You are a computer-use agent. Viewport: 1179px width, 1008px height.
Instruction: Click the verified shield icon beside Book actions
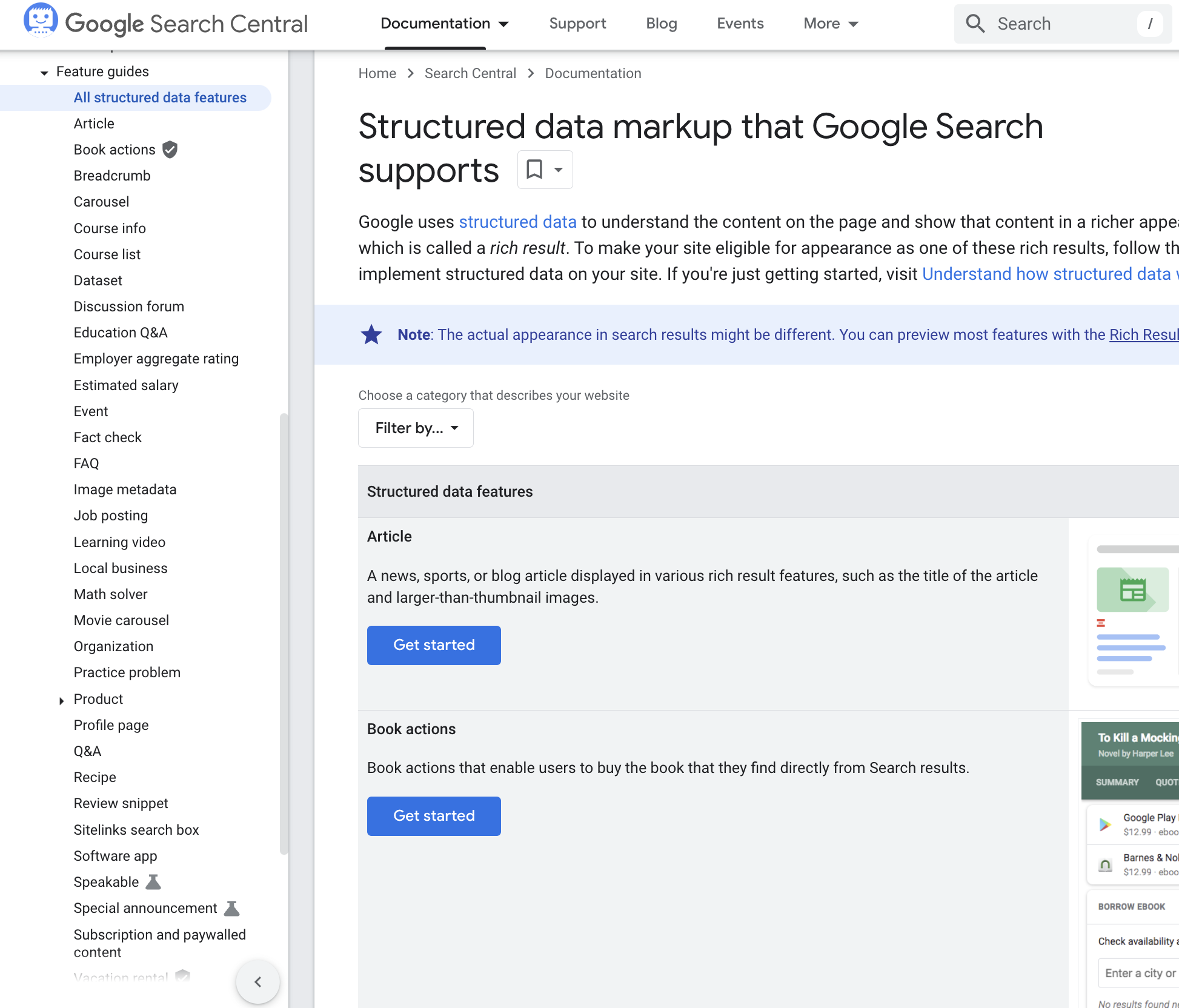pyautogui.click(x=170, y=150)
